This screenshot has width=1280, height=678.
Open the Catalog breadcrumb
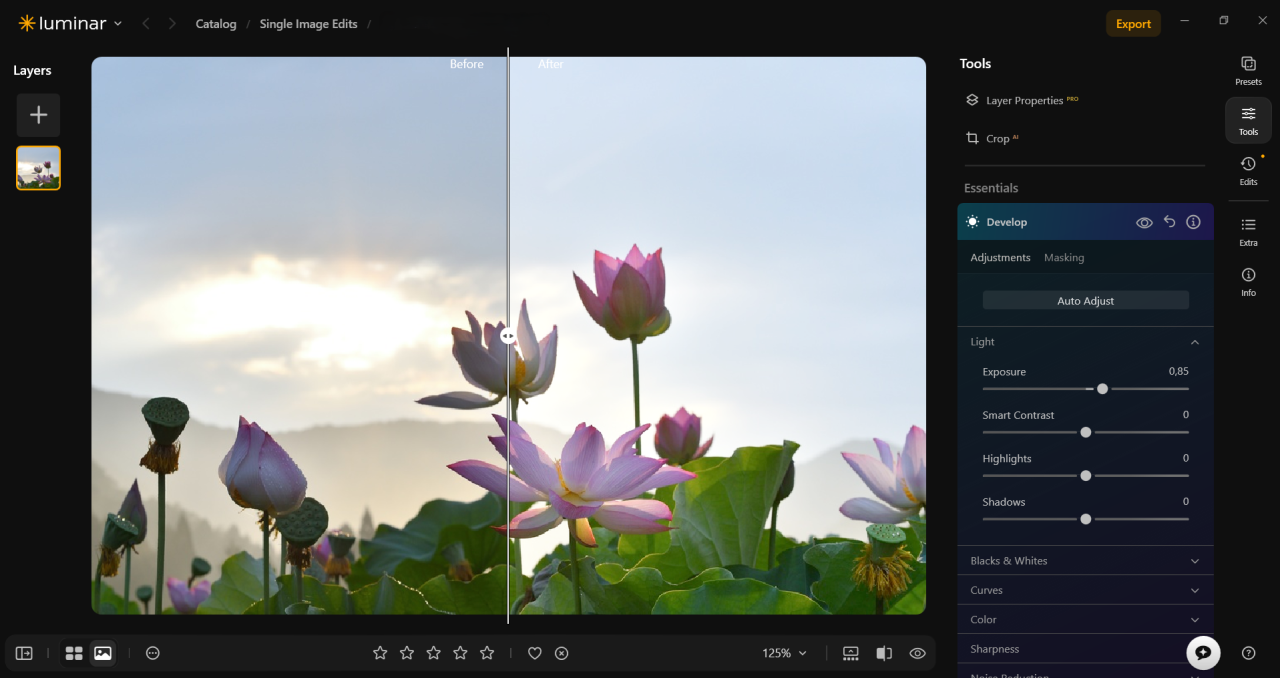216,24
